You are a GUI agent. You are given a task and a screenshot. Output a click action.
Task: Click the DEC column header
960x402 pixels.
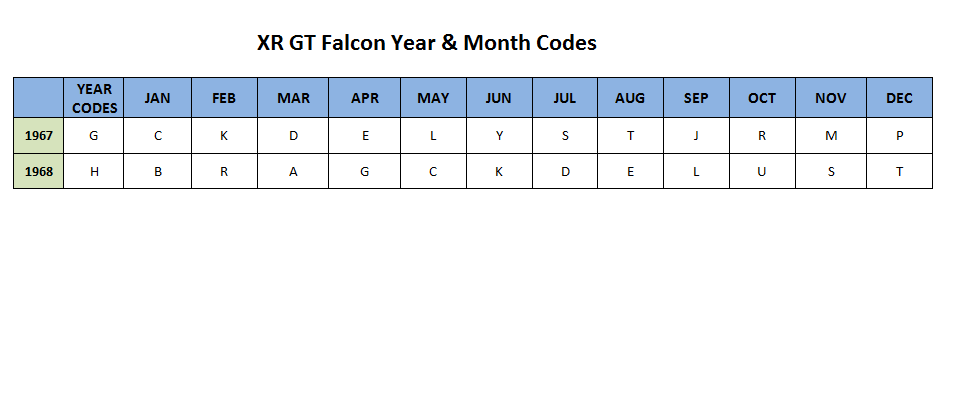point(899,98)
